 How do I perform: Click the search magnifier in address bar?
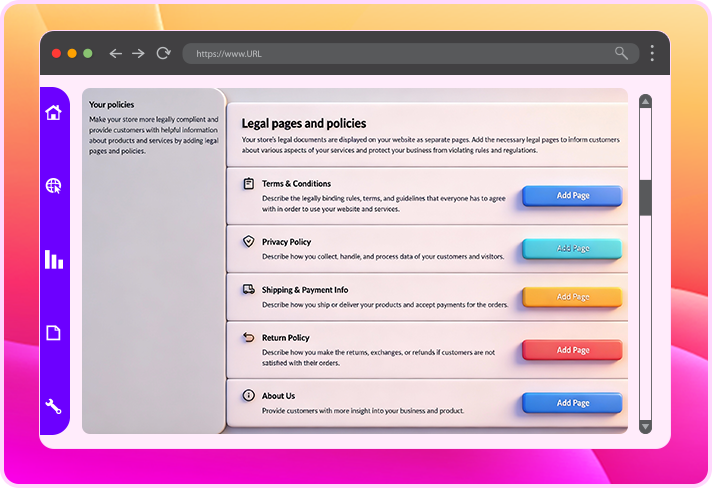coord(622,53)
